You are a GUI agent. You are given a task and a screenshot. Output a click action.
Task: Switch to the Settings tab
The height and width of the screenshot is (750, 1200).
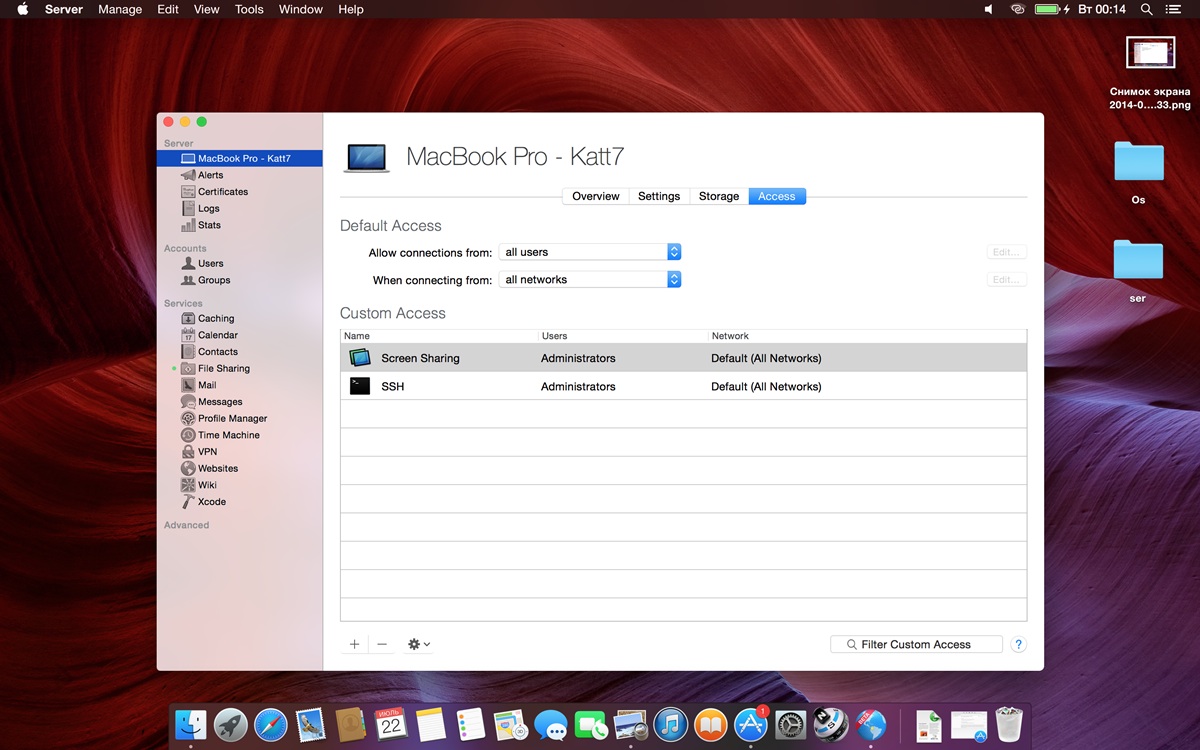point(659,196)
